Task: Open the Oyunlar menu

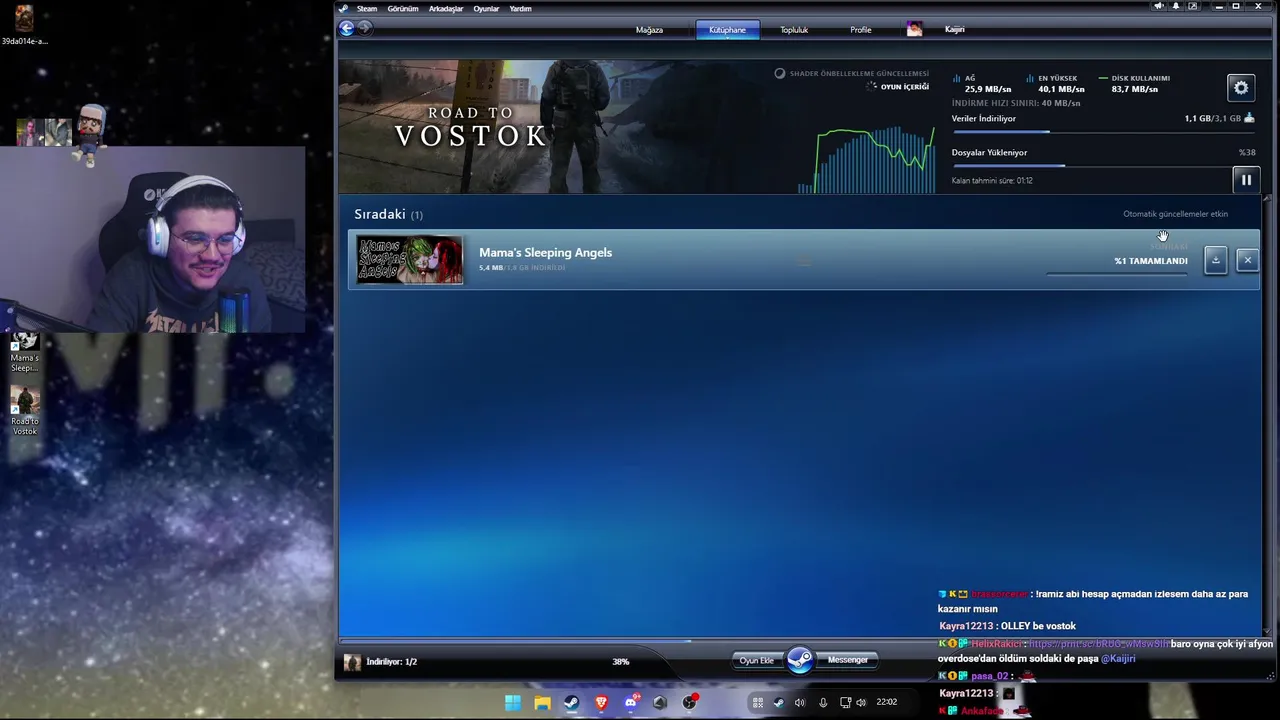Action: point(486,8)
